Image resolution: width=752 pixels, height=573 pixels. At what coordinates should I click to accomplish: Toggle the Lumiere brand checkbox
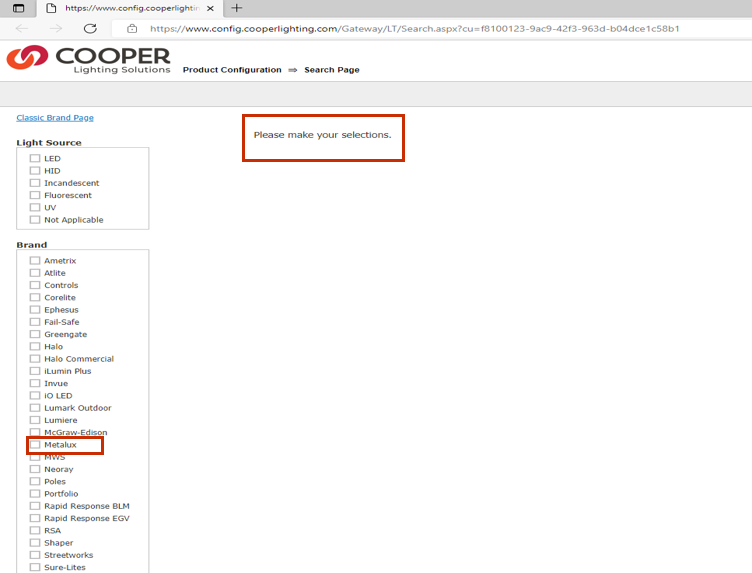click(x=35, y=420)
